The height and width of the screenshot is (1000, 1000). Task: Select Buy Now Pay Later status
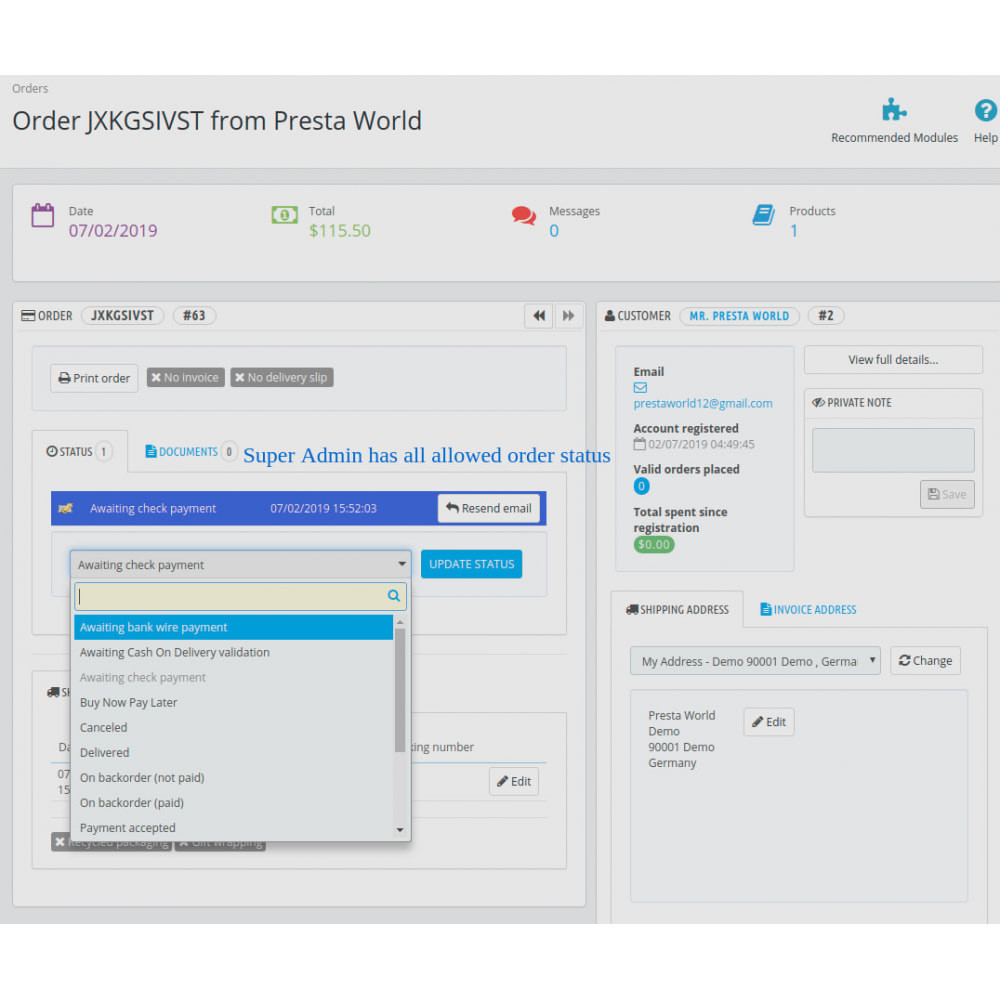(x=233, y=703)
